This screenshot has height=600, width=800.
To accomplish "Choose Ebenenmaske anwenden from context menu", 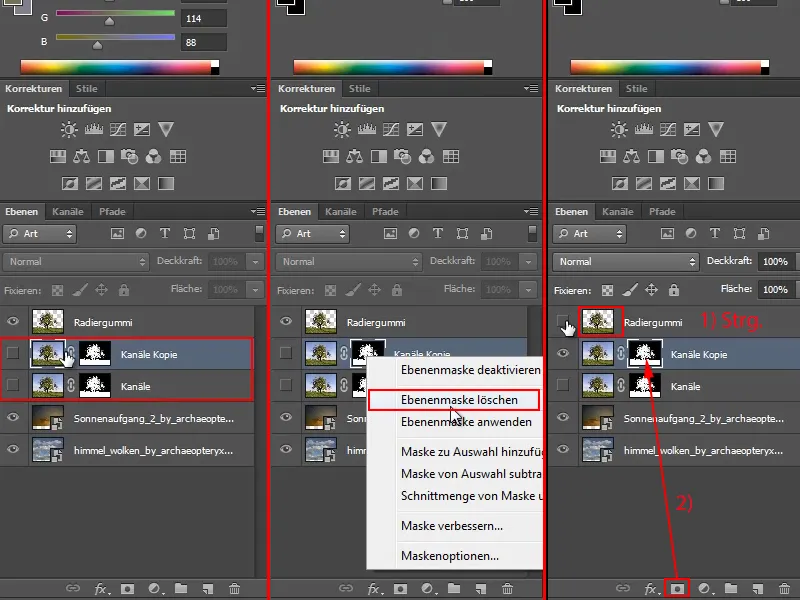I will click(x=466, y=422).
